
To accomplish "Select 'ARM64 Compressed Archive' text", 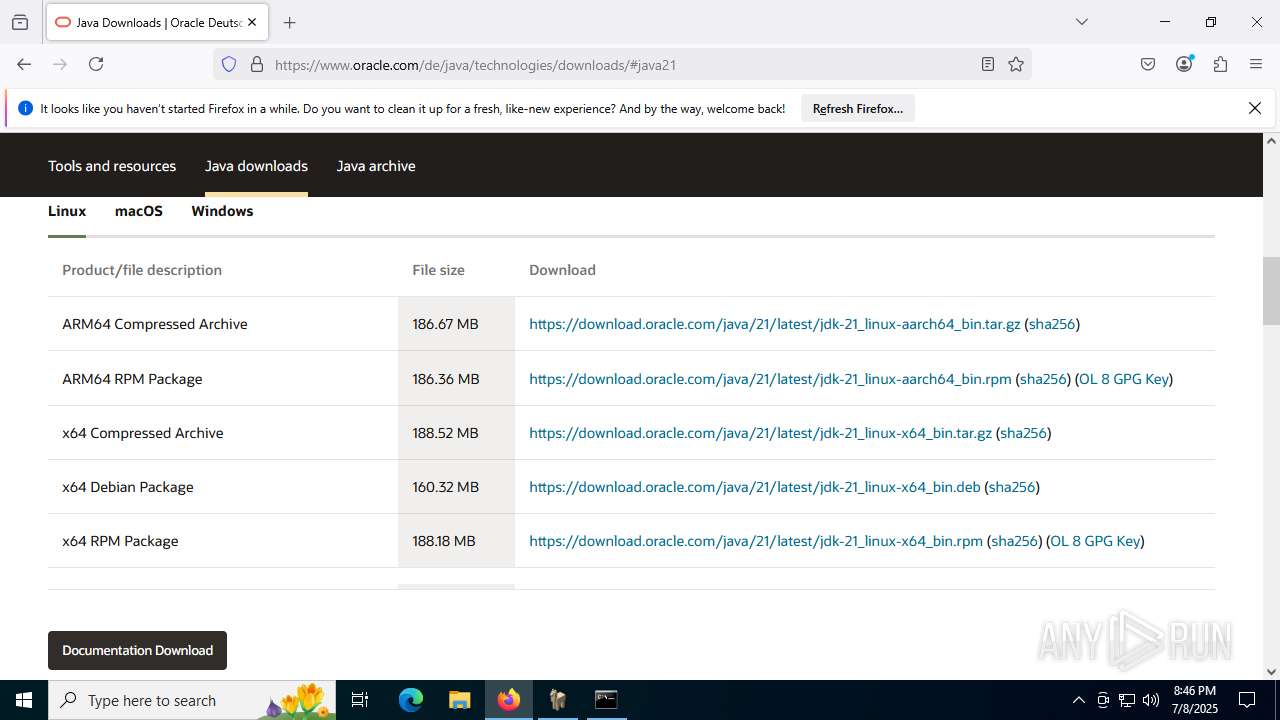I will pyautogui.click(x=155, y=324).
